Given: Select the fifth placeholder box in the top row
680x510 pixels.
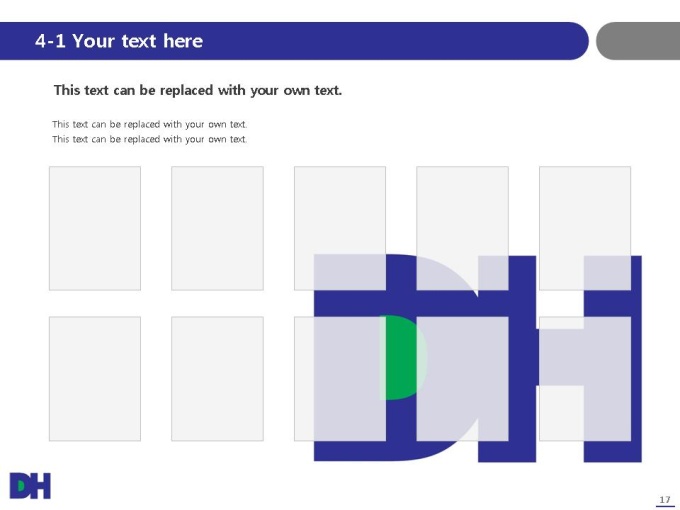Looking at the screenshot, I should click(585, 228).
